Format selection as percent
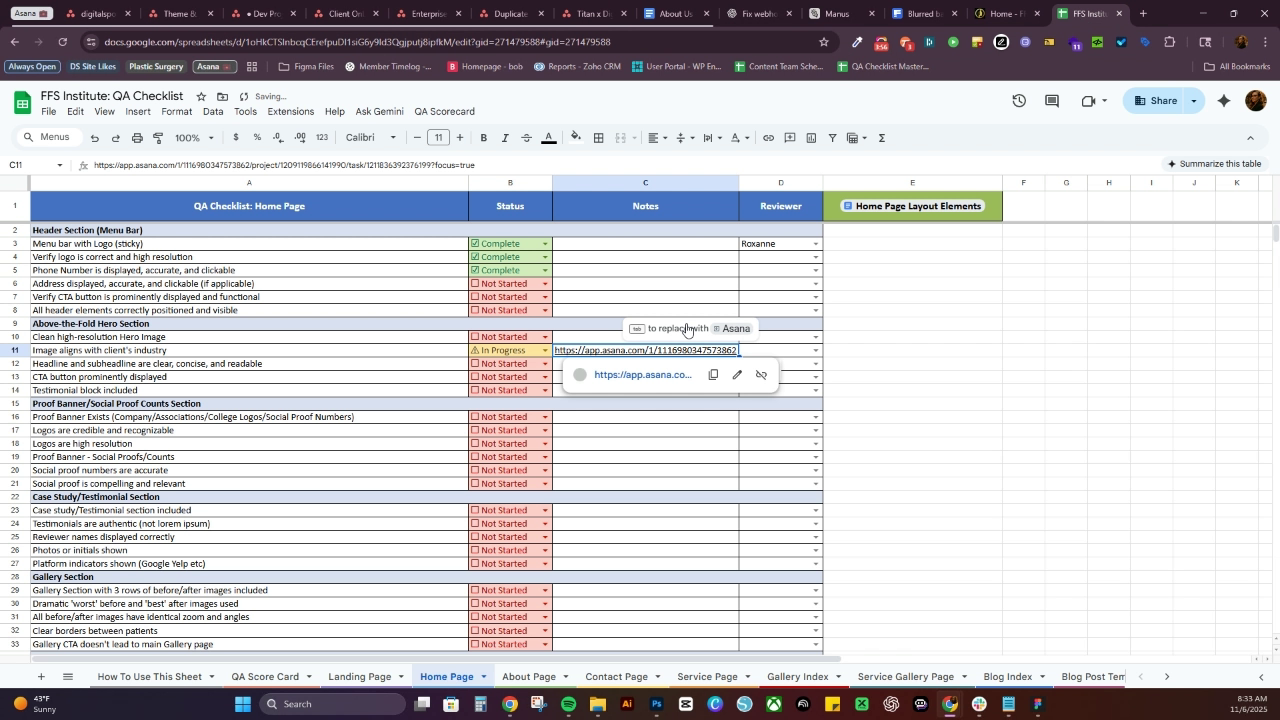Viewport: 1280px width, 720px height. point(257,138)
